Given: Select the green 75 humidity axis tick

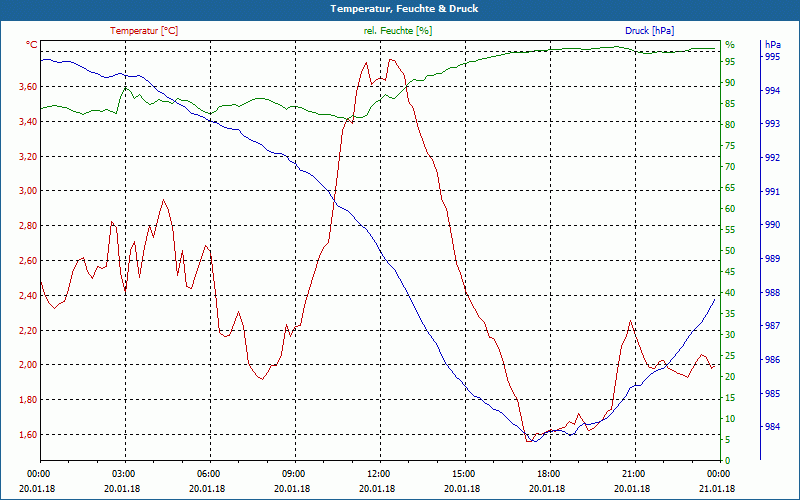Looking at the screenshot, I should [730, 146].
